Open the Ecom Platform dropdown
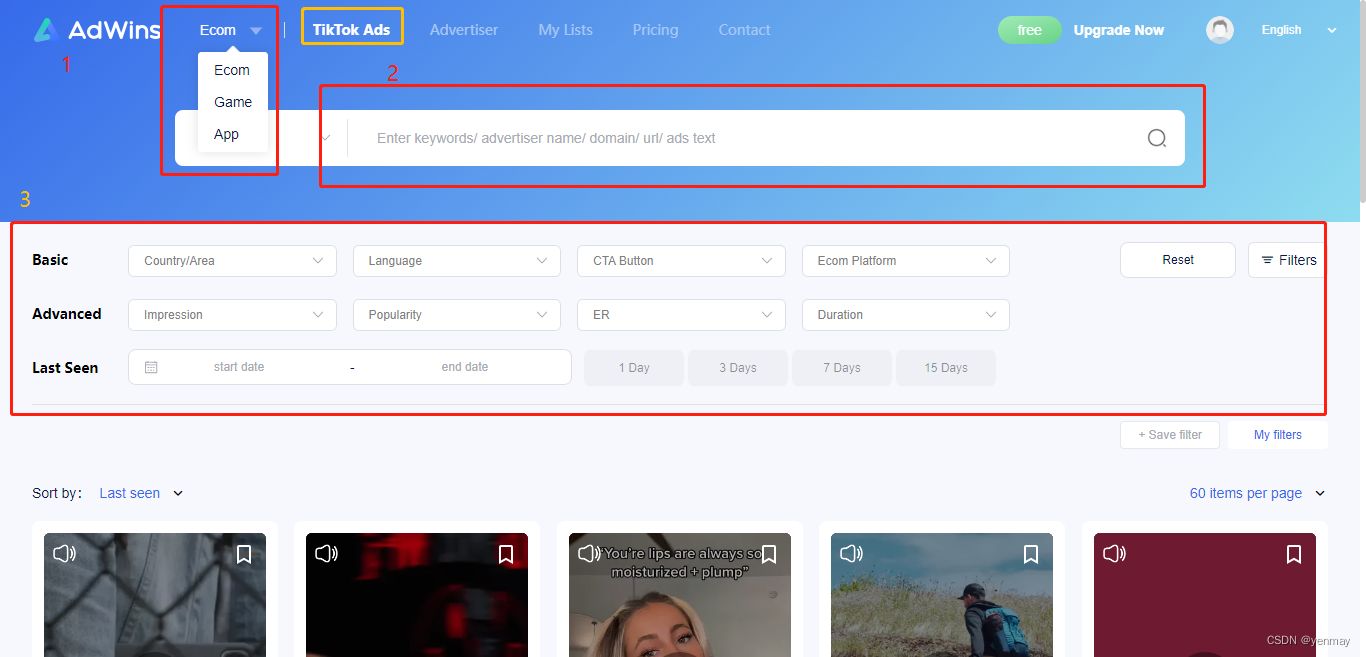 [906, 261]
